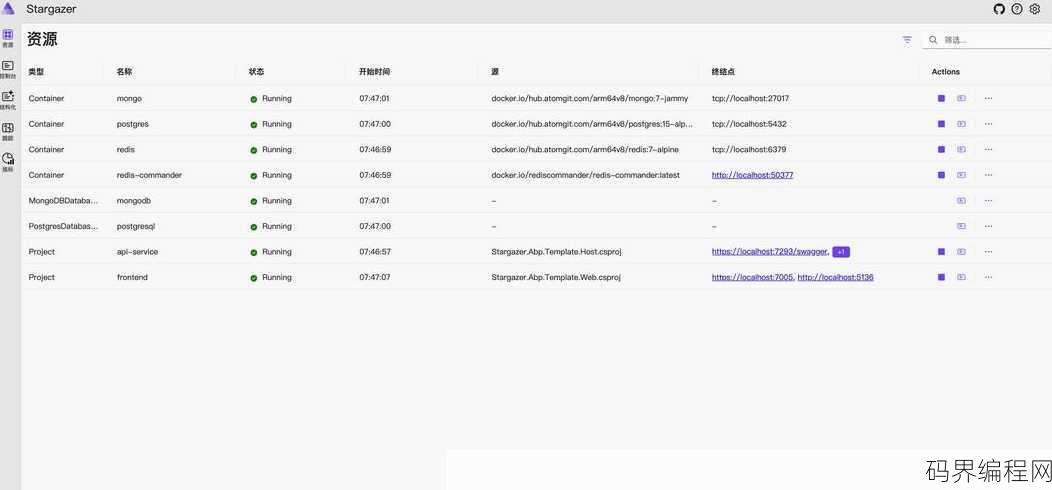Screen dimensions: 1052x490
Task: Click the Stargazer.Abp.Template.Web.csproj source
Action: coord(556,277)
